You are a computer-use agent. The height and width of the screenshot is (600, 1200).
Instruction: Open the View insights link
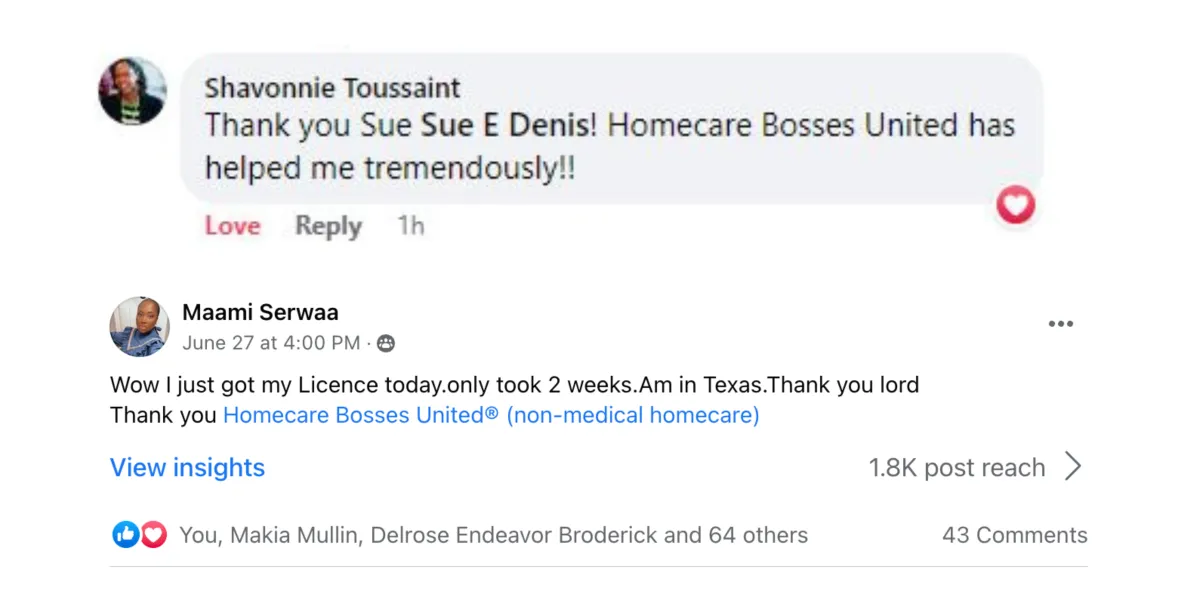tap(187, 468)
